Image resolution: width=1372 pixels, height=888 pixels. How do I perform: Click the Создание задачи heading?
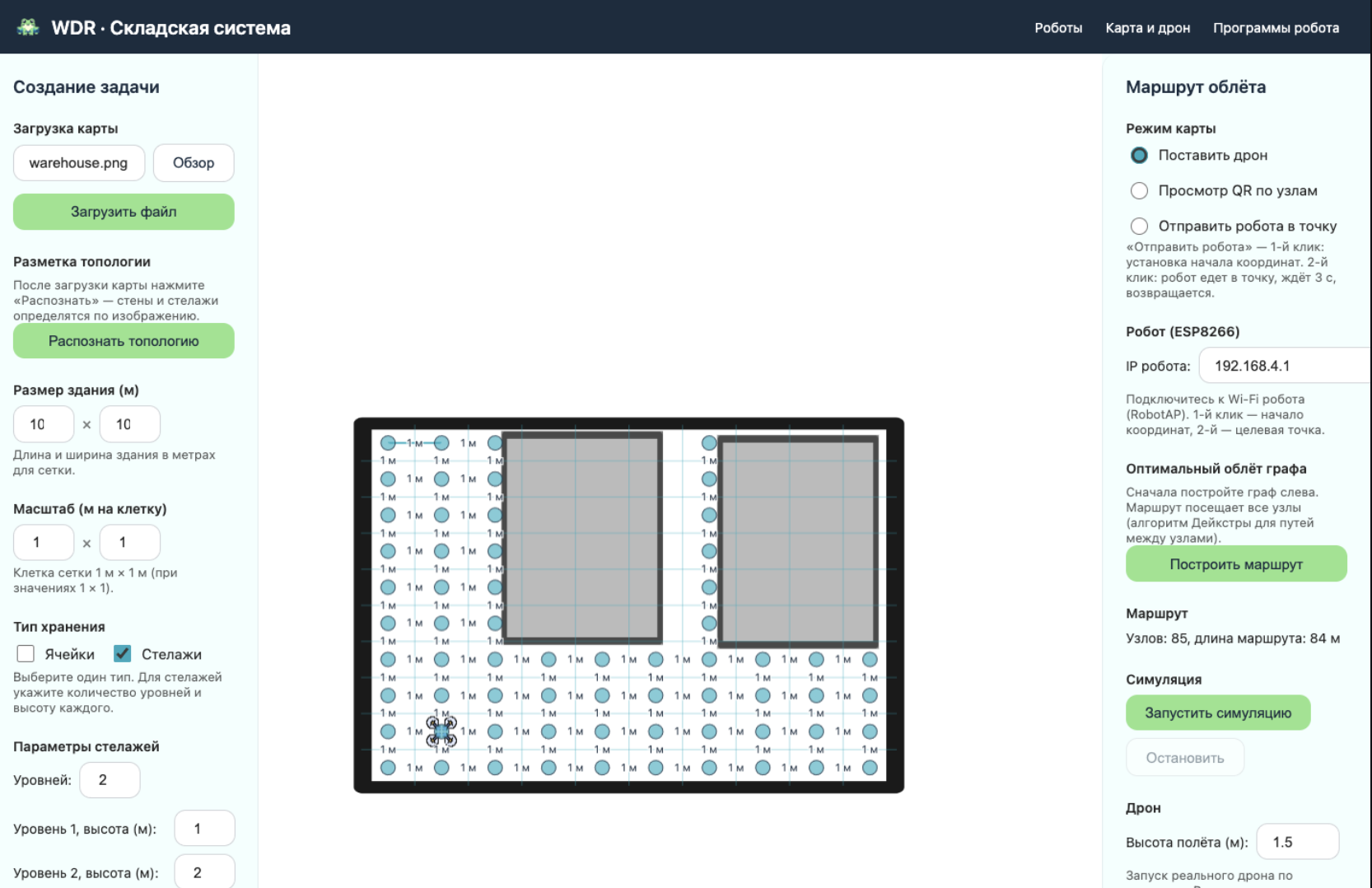[x=86, y=87]
